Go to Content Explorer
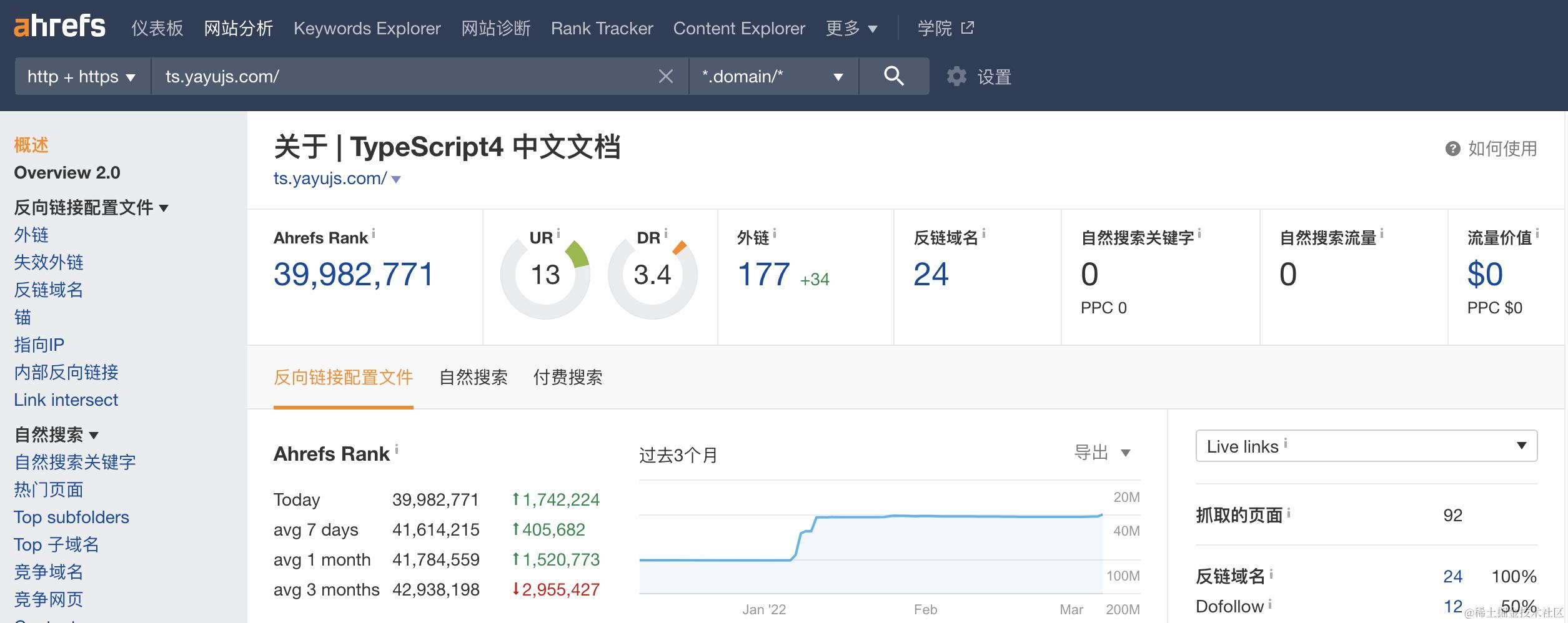Viewport: 1568px width, 623px height. point(739,28)
